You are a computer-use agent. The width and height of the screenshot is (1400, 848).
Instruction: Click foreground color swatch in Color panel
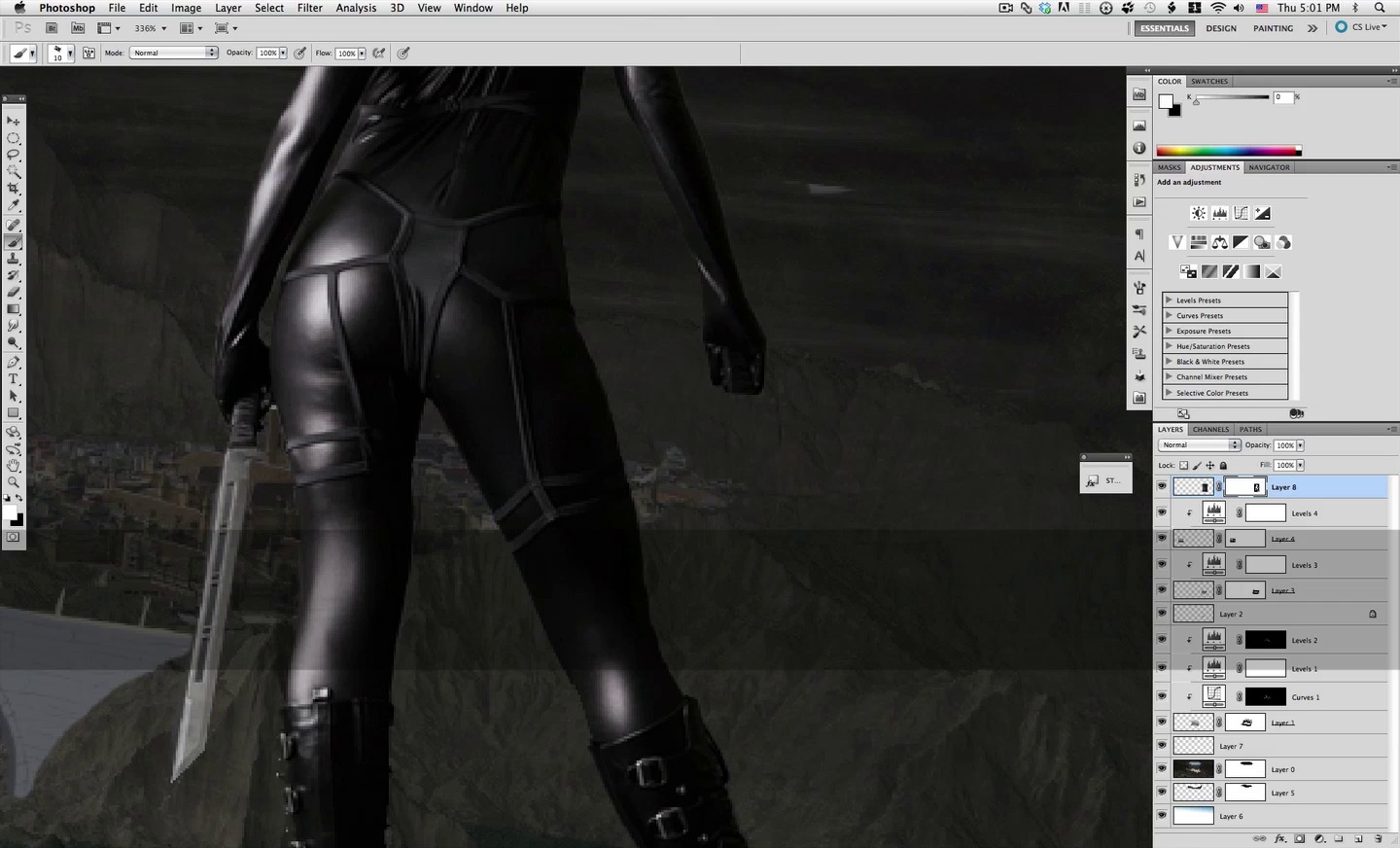[x=1166, y=101]
